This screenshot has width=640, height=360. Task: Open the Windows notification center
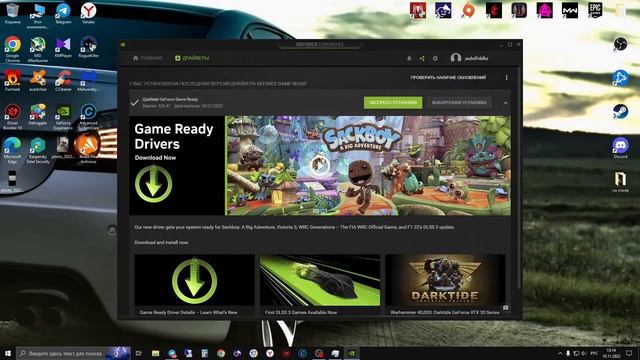coord(629,353)
